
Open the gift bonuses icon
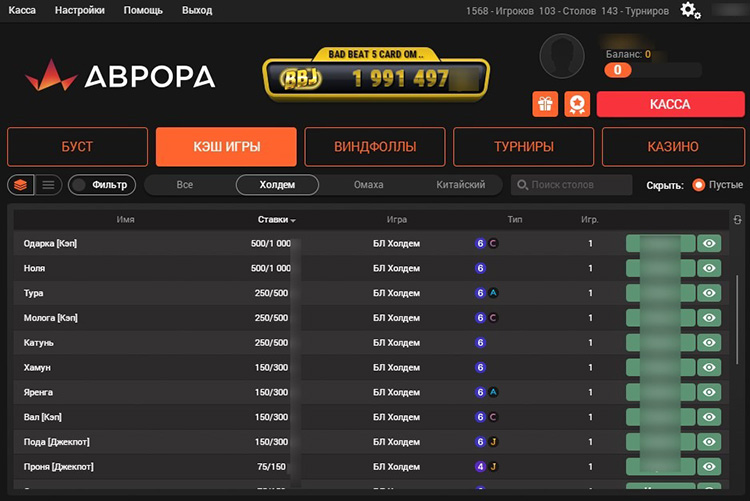[545, 104]
